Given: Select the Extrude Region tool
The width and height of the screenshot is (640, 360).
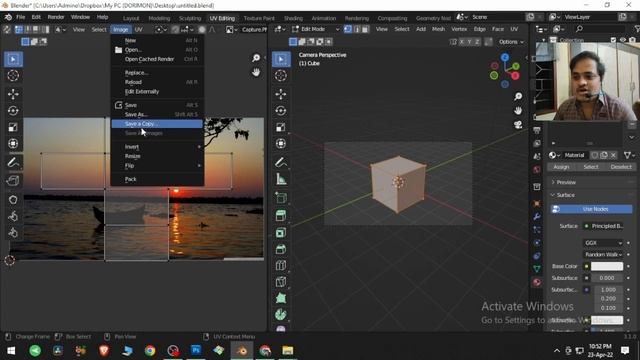Looking at the screenshot, I should coord(281,216).
